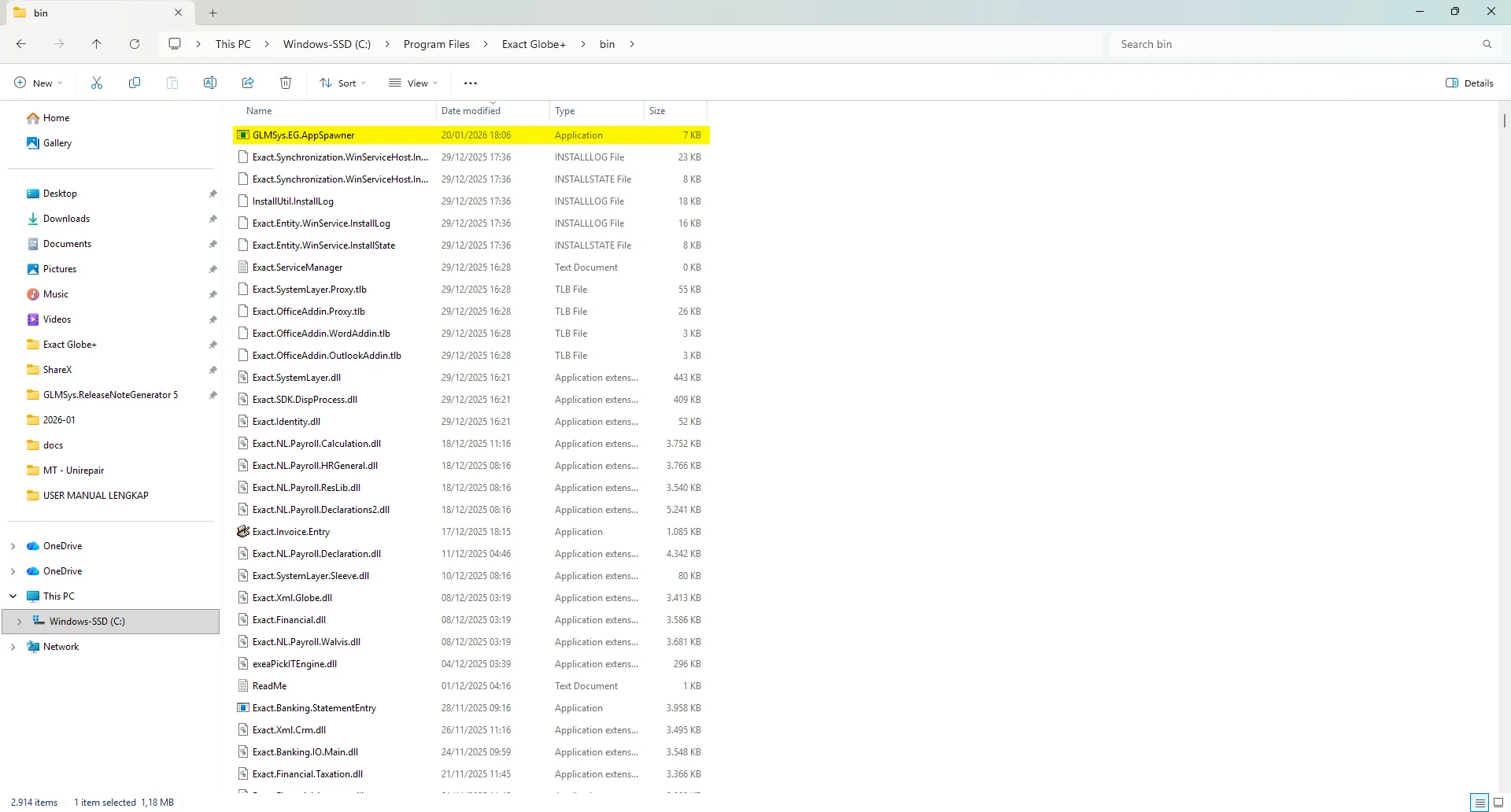Click the Rename icon in toolbar

tap(210, 83)
